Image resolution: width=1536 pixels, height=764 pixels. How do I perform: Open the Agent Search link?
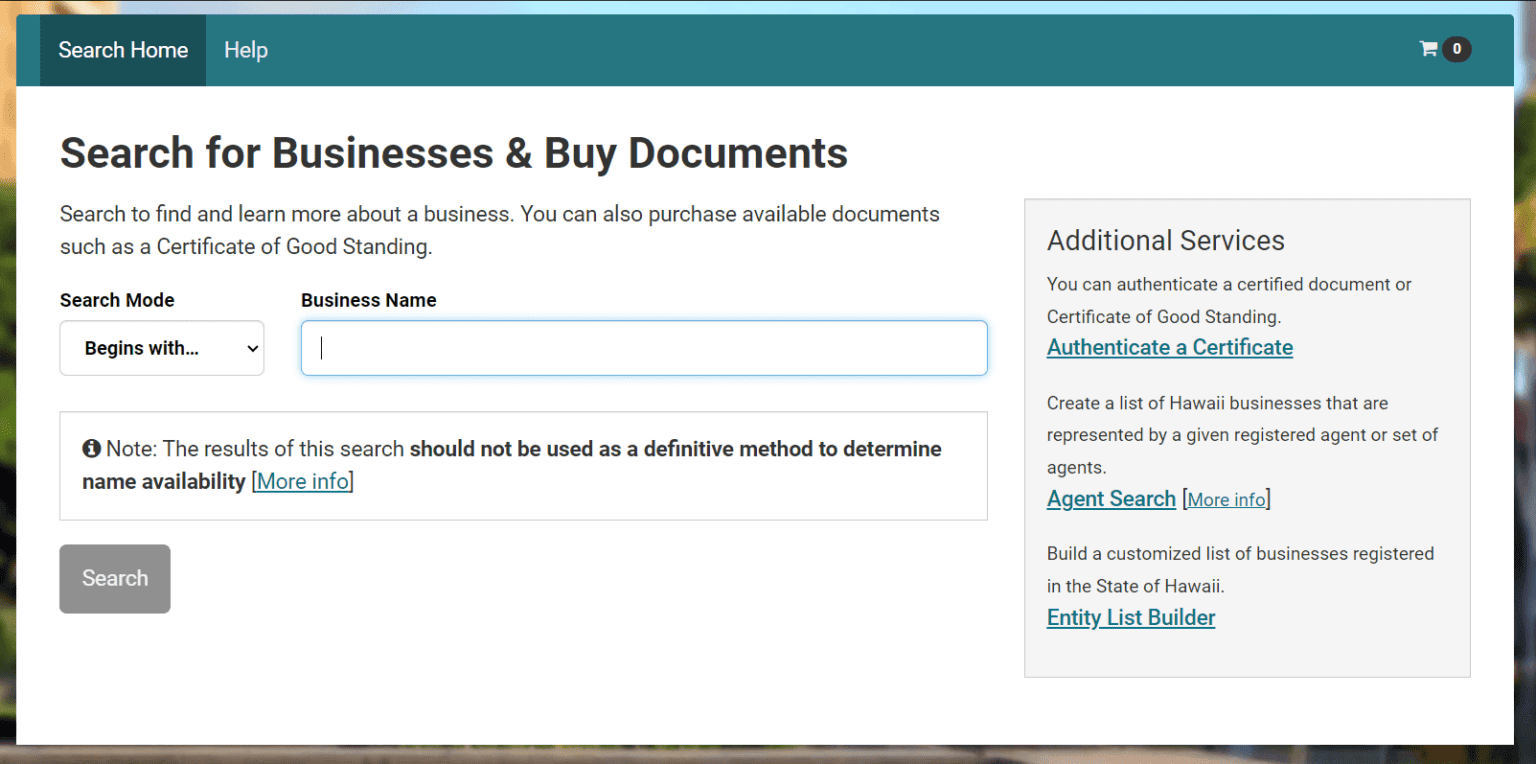click(1111, 498)
